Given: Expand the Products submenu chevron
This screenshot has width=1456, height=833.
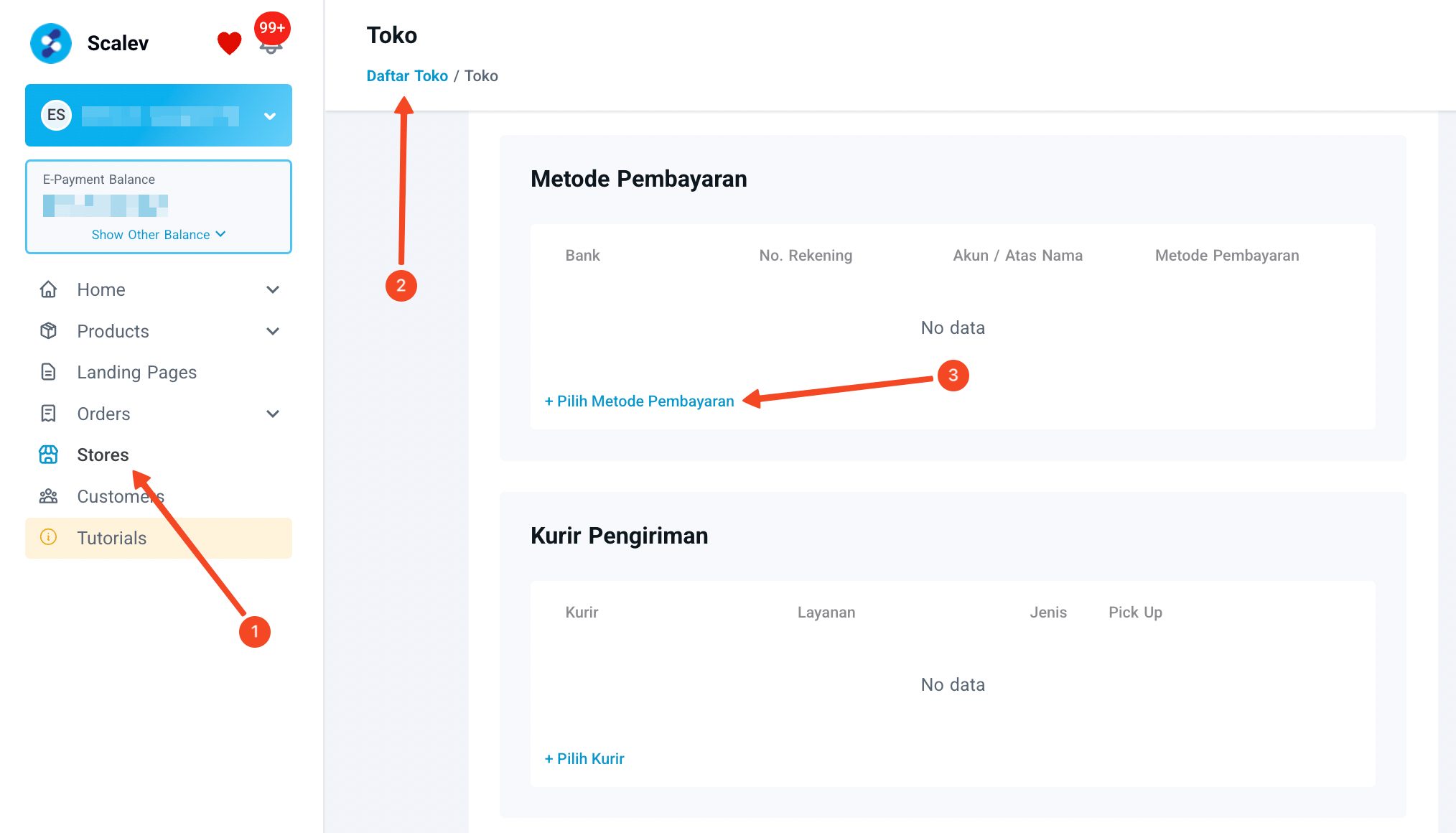Looking at the screenshot, I should (273, 331).
